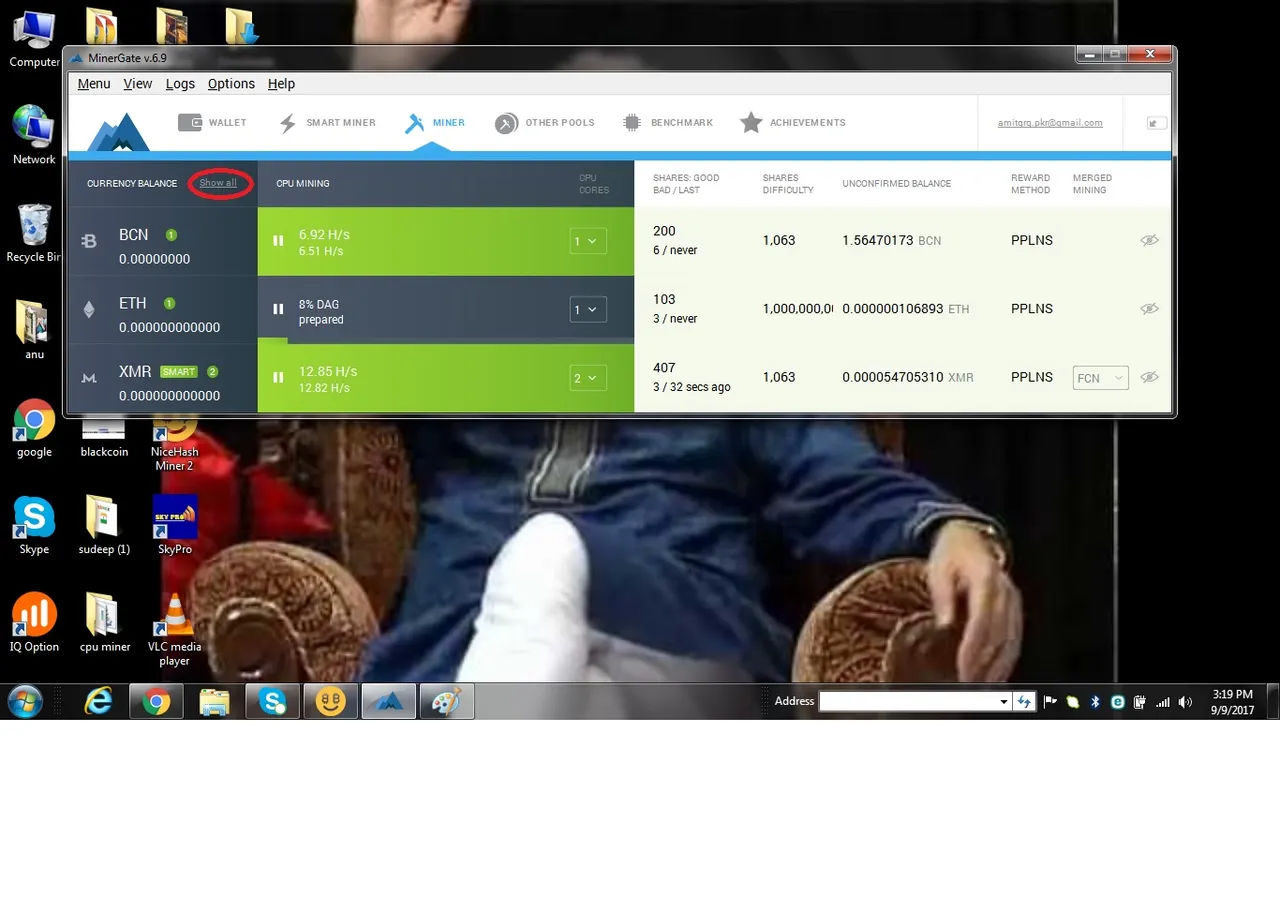
Task: Click the BCN unconfirmed balance 1.56470173
Action: pyautogui.click(x=878, y=241)
